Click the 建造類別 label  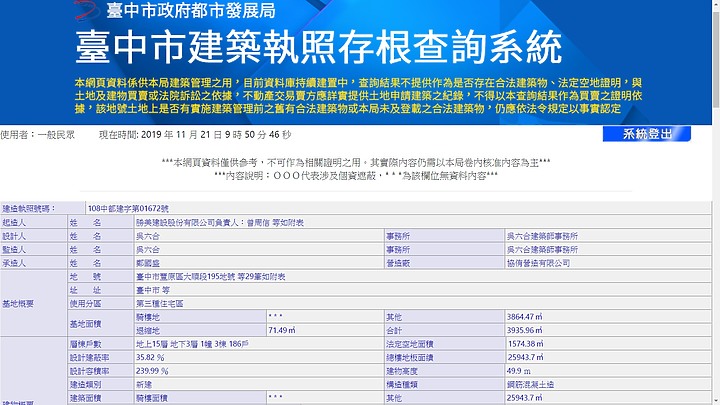(x=85, y=384)
